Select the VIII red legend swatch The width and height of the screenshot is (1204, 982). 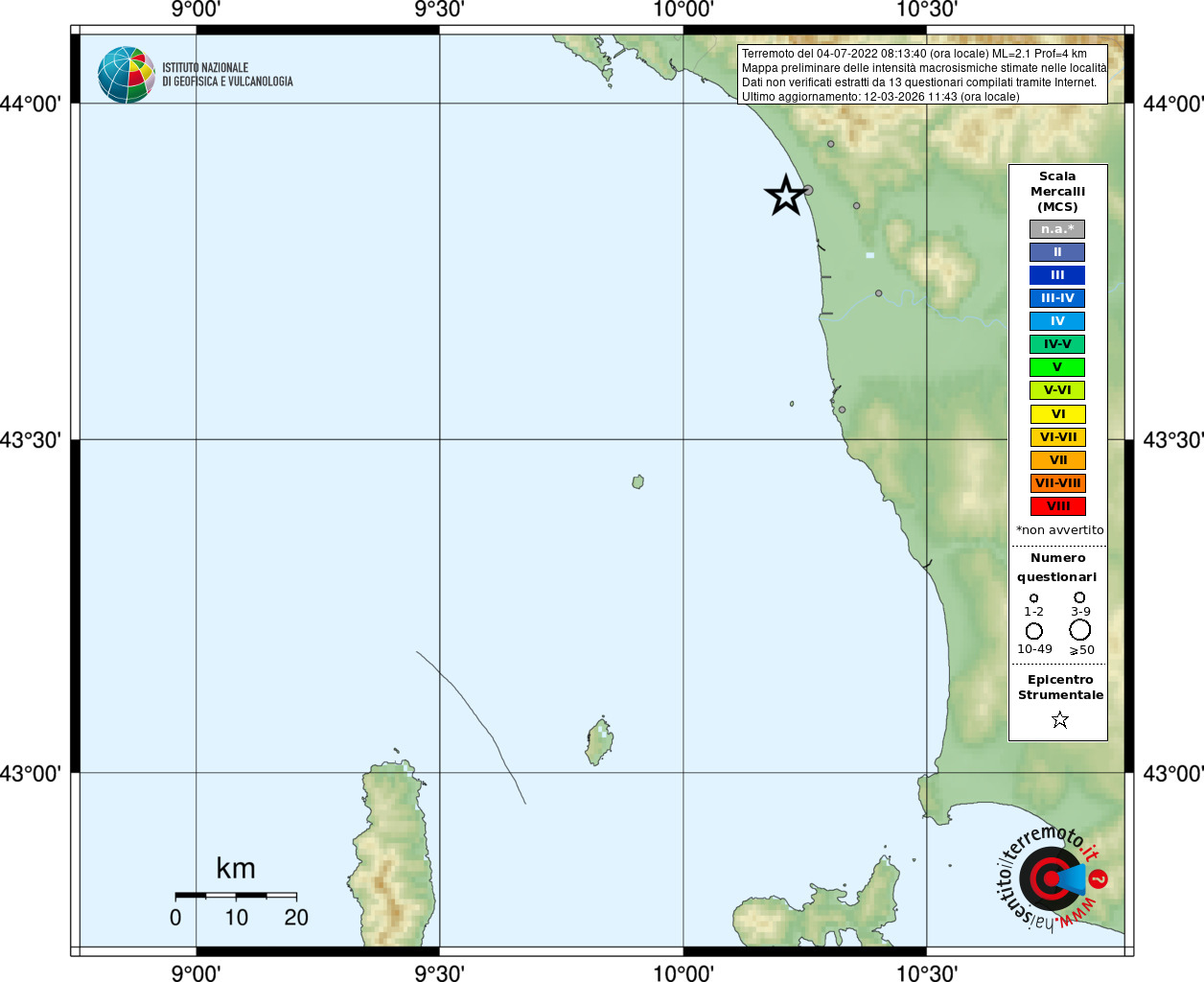coord(1057,506)
